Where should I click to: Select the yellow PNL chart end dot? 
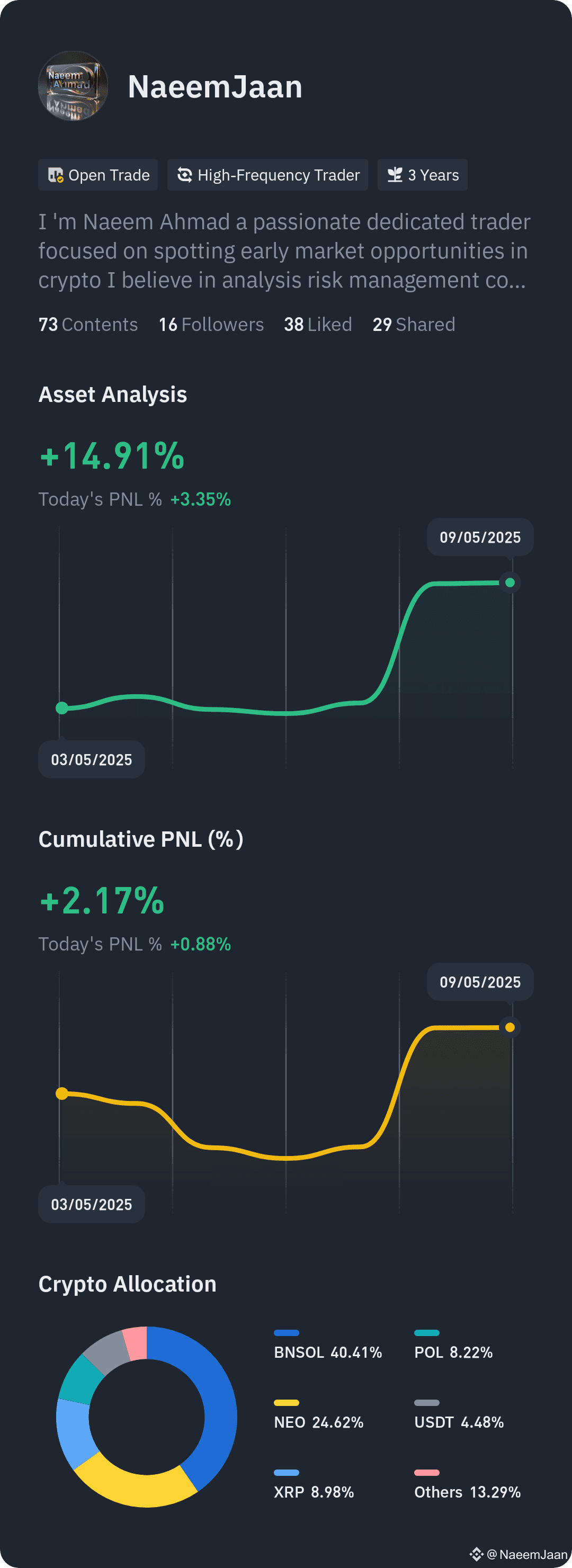(x=510, y=1027)
